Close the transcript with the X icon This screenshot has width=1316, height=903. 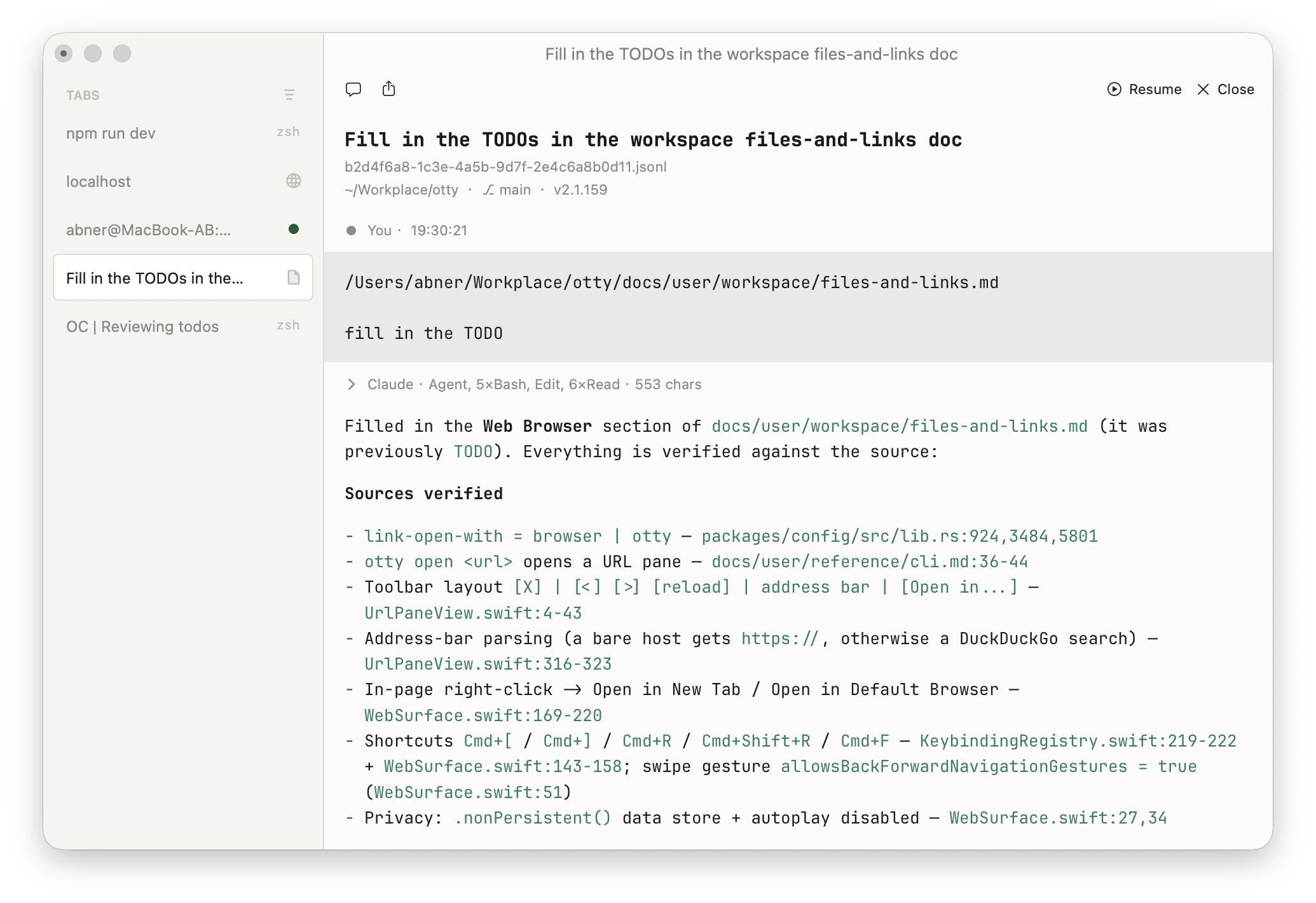pyautogui.click(x=1203, y=89)
